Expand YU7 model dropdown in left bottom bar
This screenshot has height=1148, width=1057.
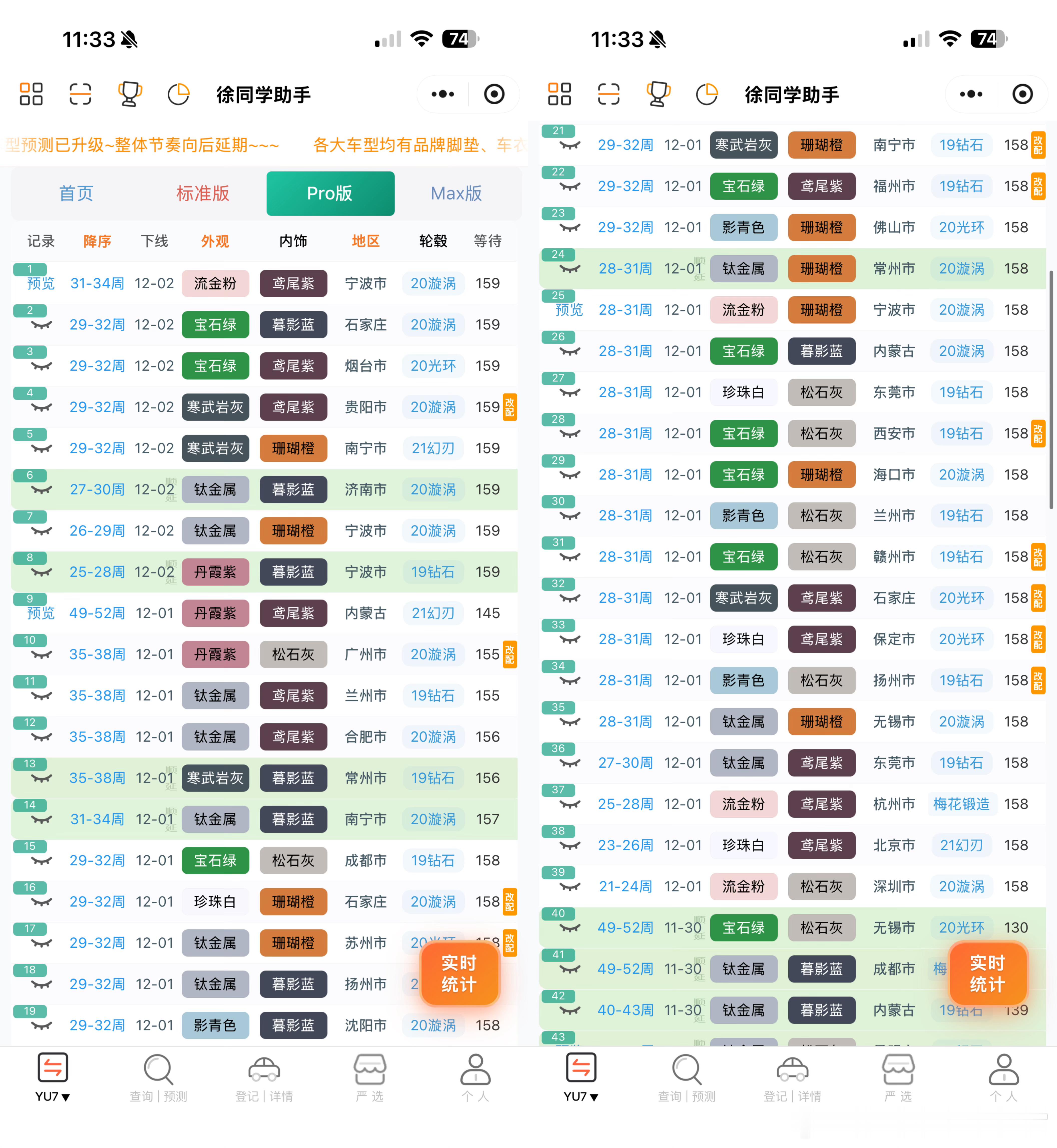(53, 1096)
